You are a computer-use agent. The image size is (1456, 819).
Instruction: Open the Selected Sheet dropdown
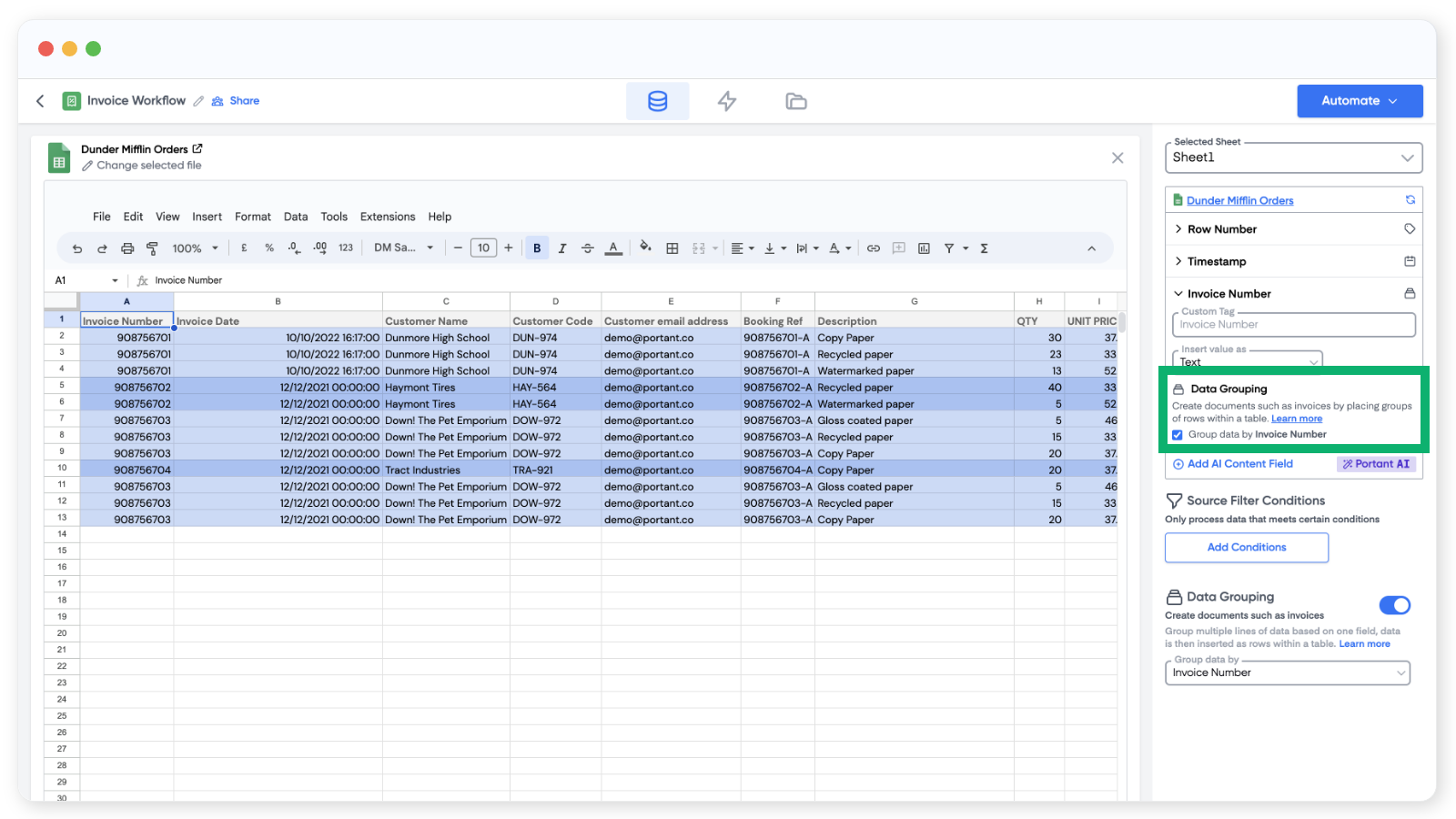click(1293, 157)
